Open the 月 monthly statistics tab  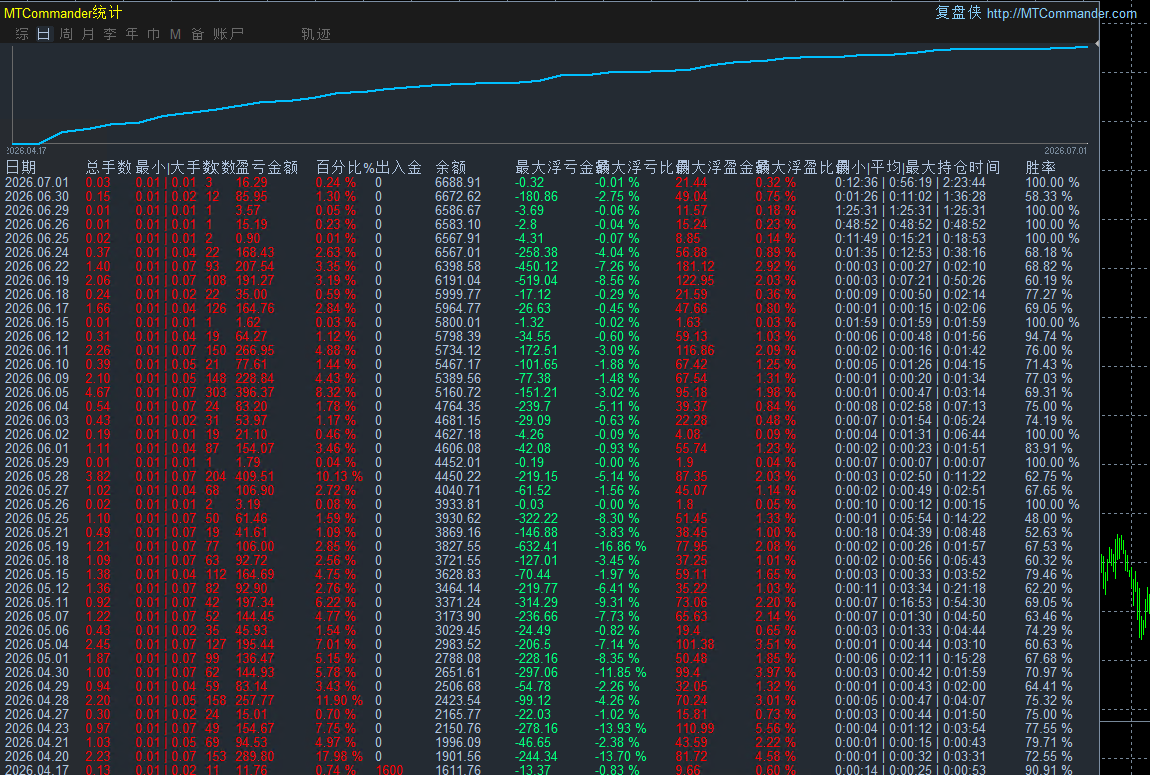click(x=88, y=34)
